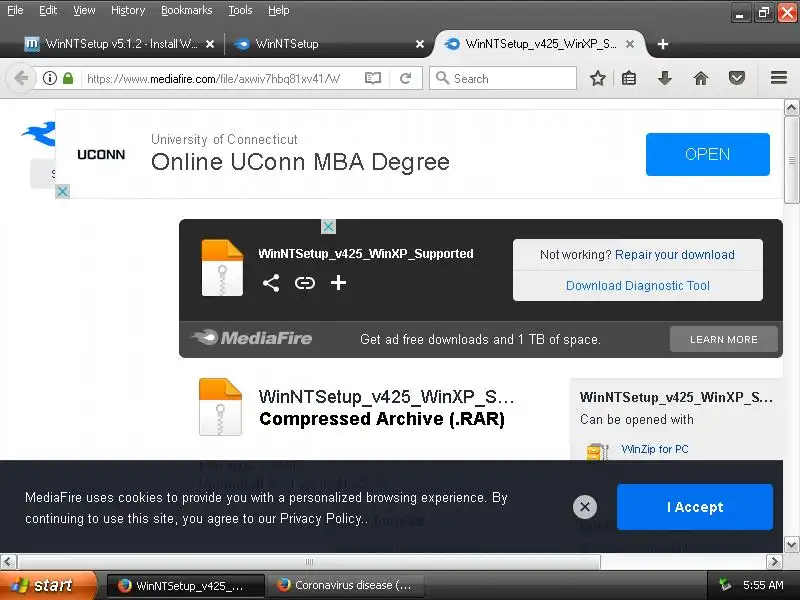Click Download Diagnostic Tool link
Viewport: 800px width, 600px height.
click(638, 286)
